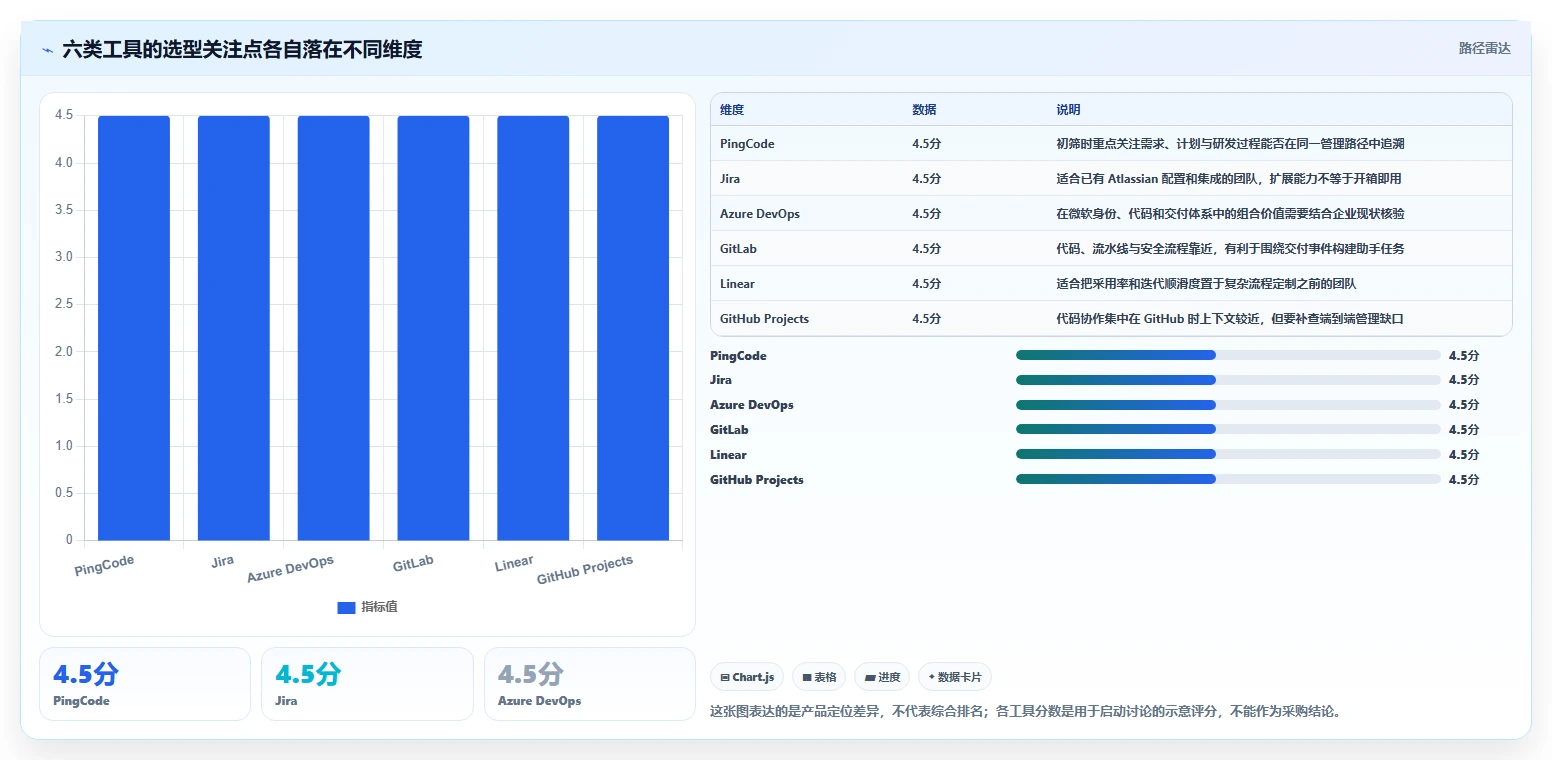
Task: Click the GitHub Projects progress bar
Action: pyautogui.click(x=1228, y=479)
